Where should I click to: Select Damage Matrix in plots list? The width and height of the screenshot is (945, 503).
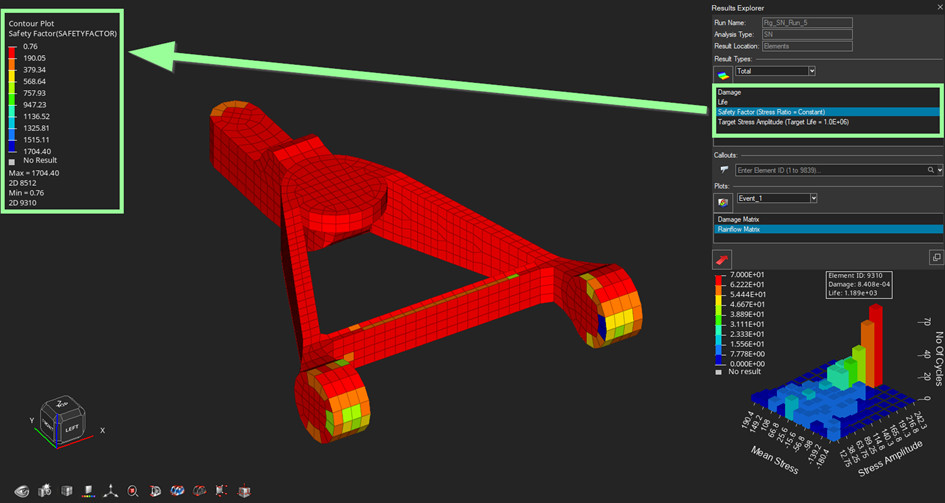tap(741, 218)
